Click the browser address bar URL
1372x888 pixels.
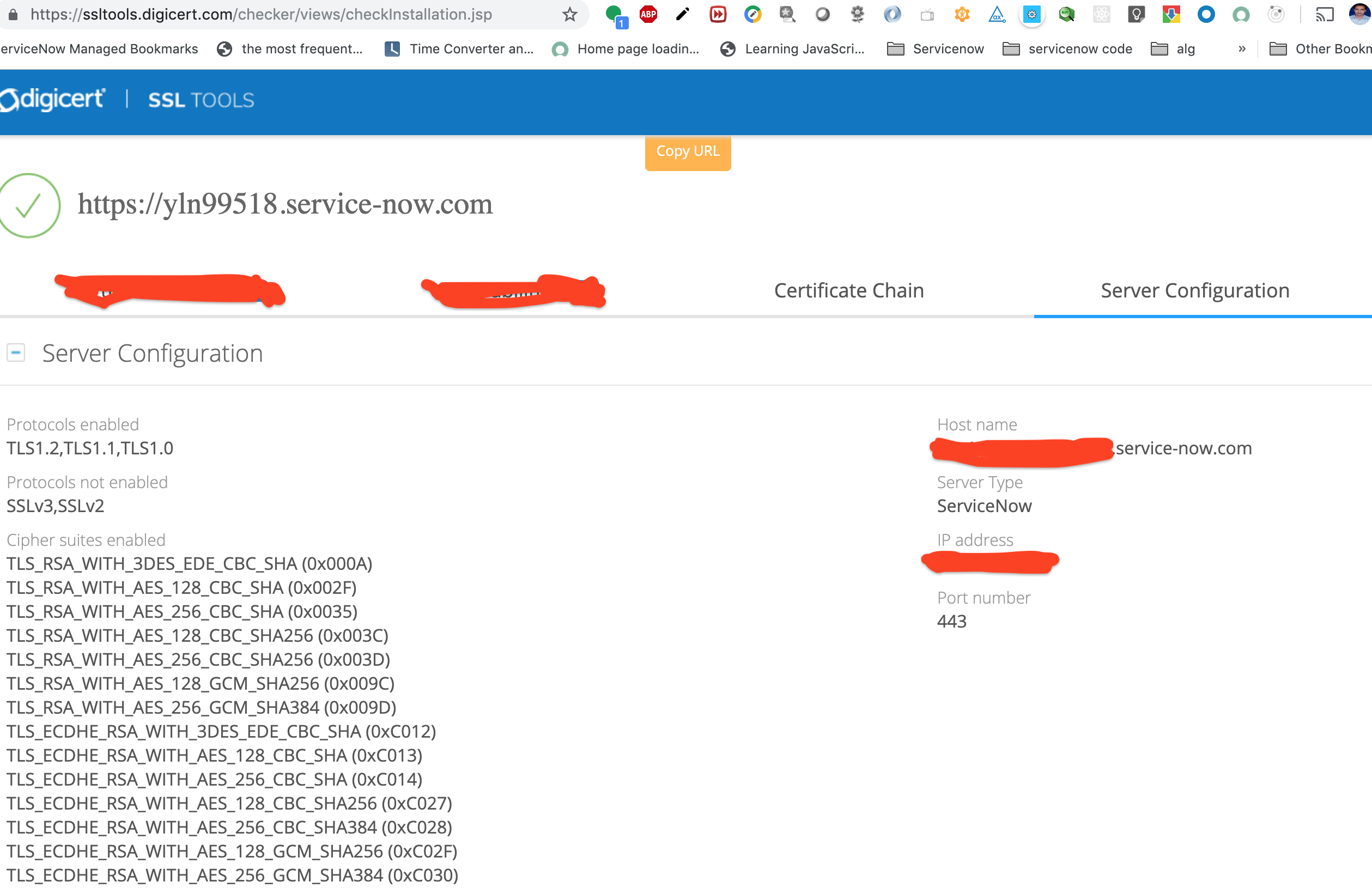point(261,14)
